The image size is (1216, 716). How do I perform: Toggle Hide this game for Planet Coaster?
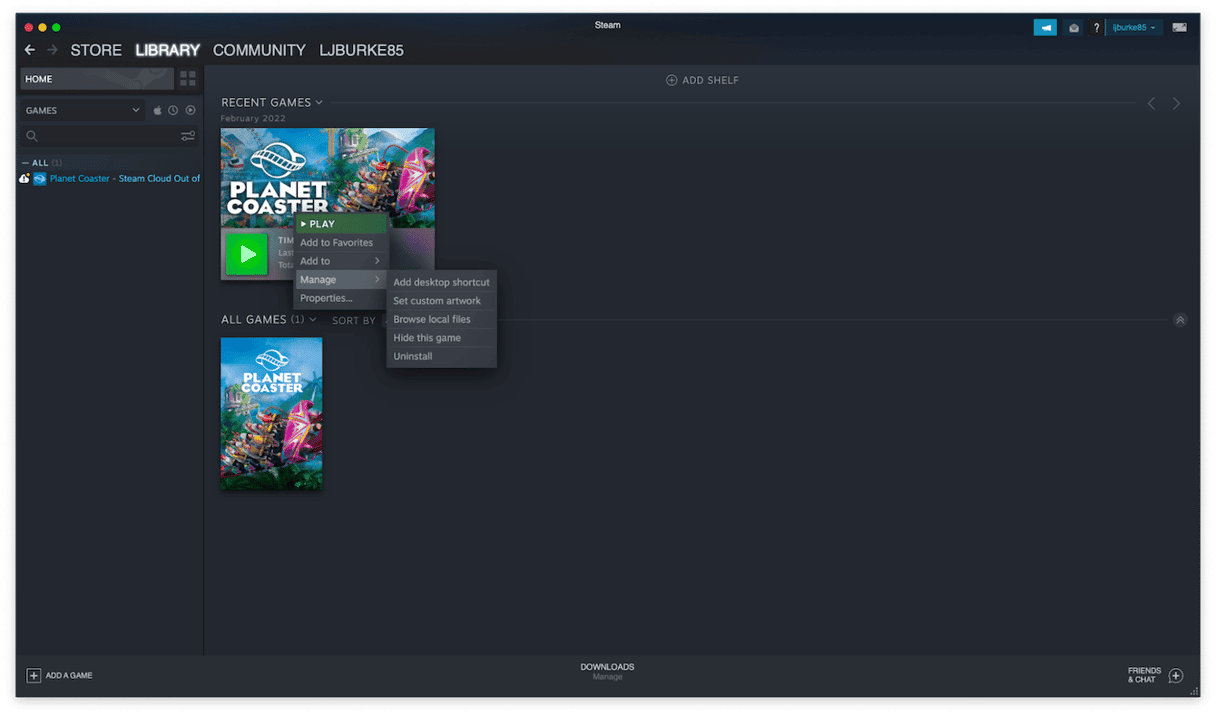point(425,337)
